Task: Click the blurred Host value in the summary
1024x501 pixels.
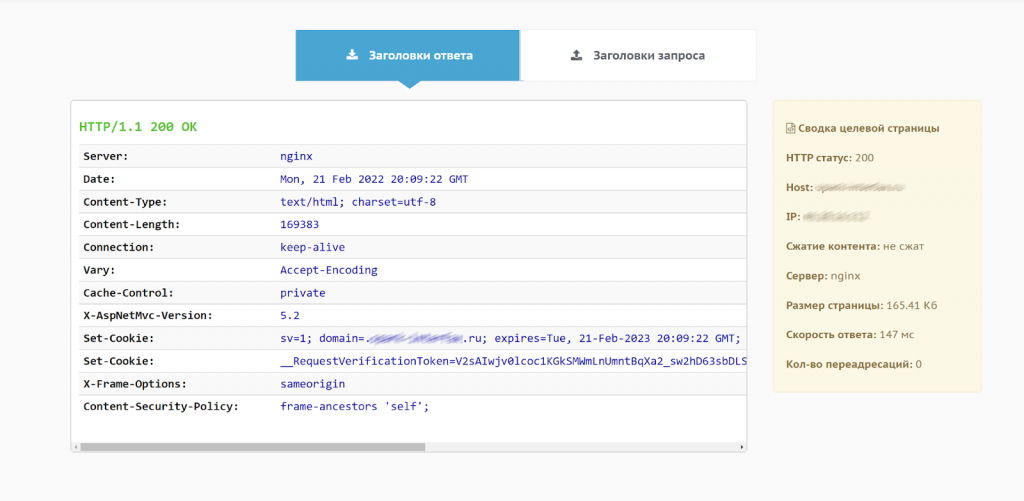Action: click(860, 187)
